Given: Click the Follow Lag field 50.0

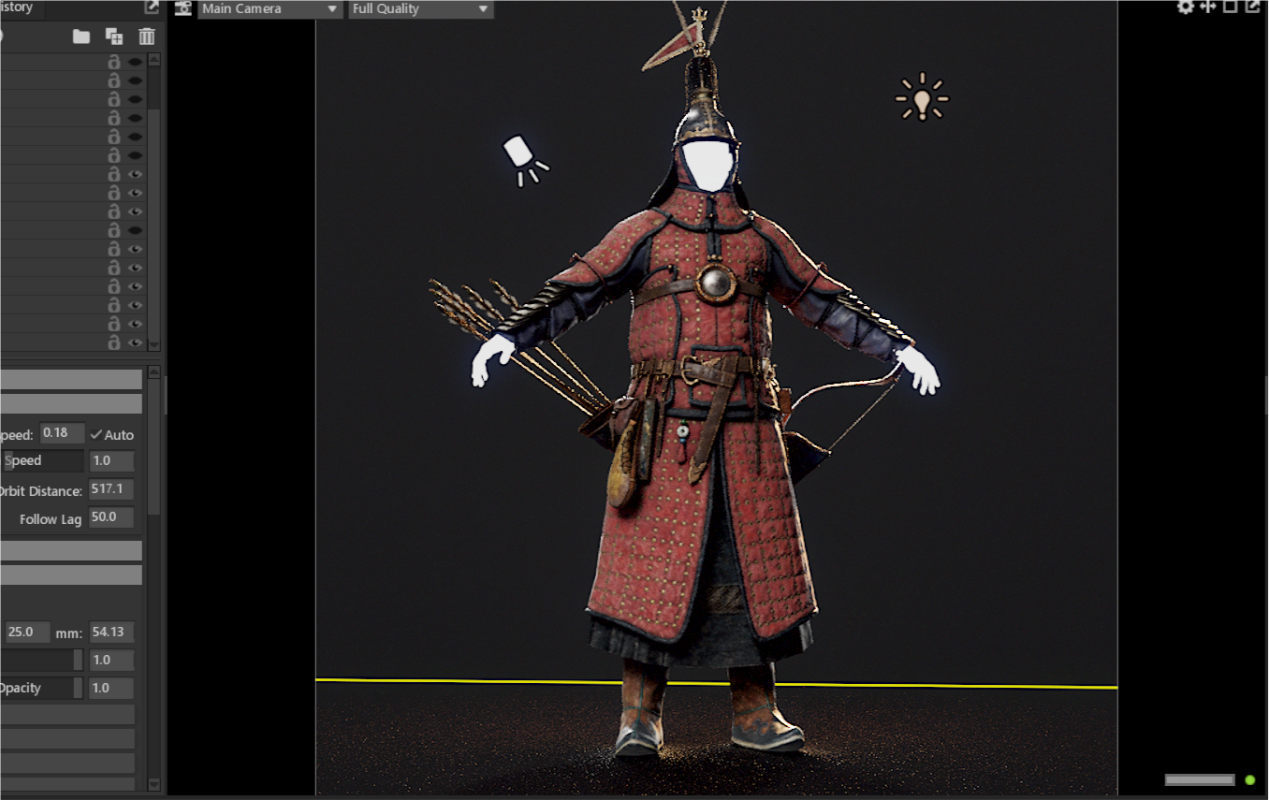Looking at the screenshot, I should pos(111,517).
